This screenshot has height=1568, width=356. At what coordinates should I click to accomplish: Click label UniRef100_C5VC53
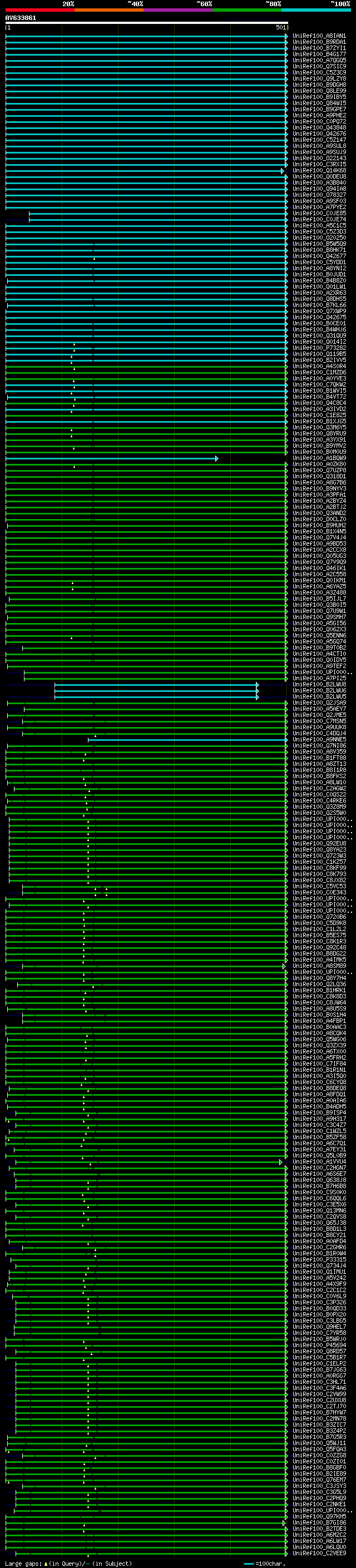click(x=319, y=886)
